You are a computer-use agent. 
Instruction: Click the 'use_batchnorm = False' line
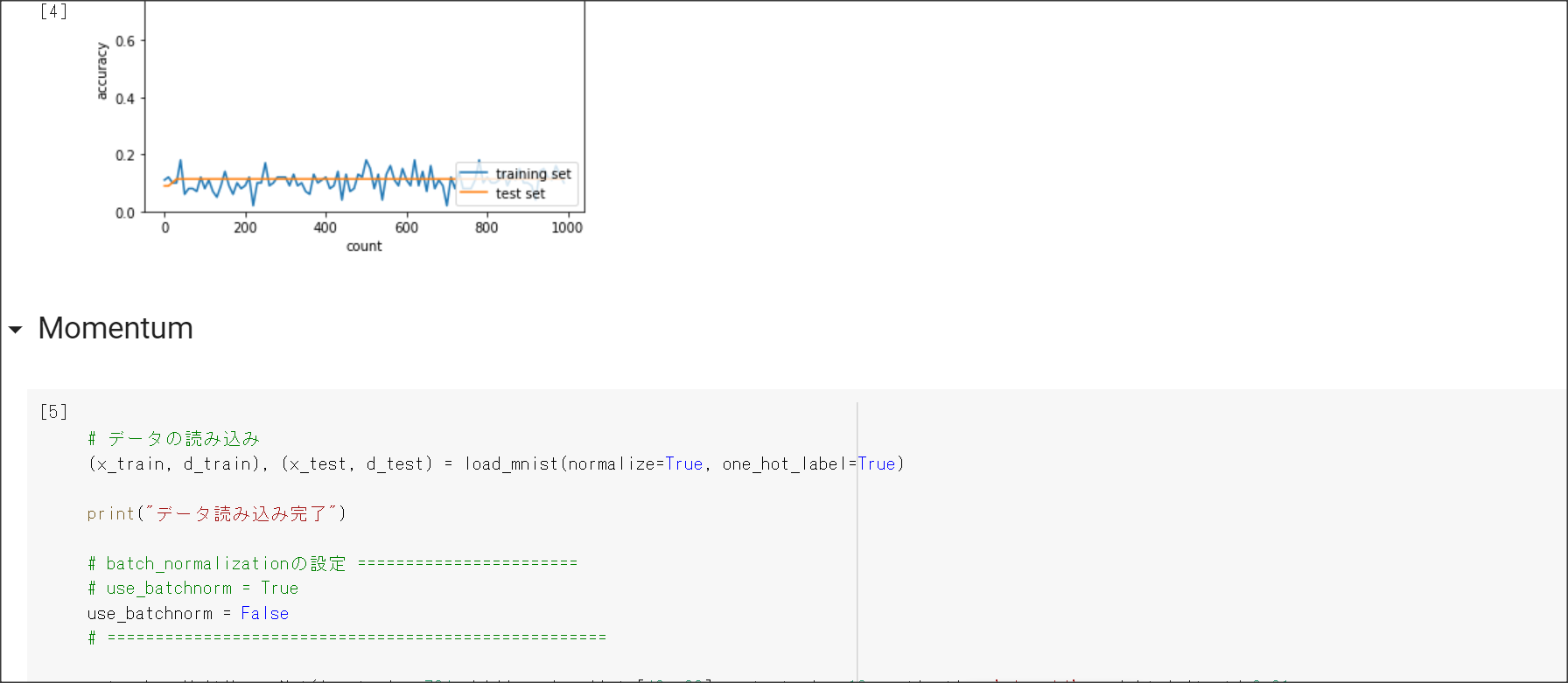(188, 614)
